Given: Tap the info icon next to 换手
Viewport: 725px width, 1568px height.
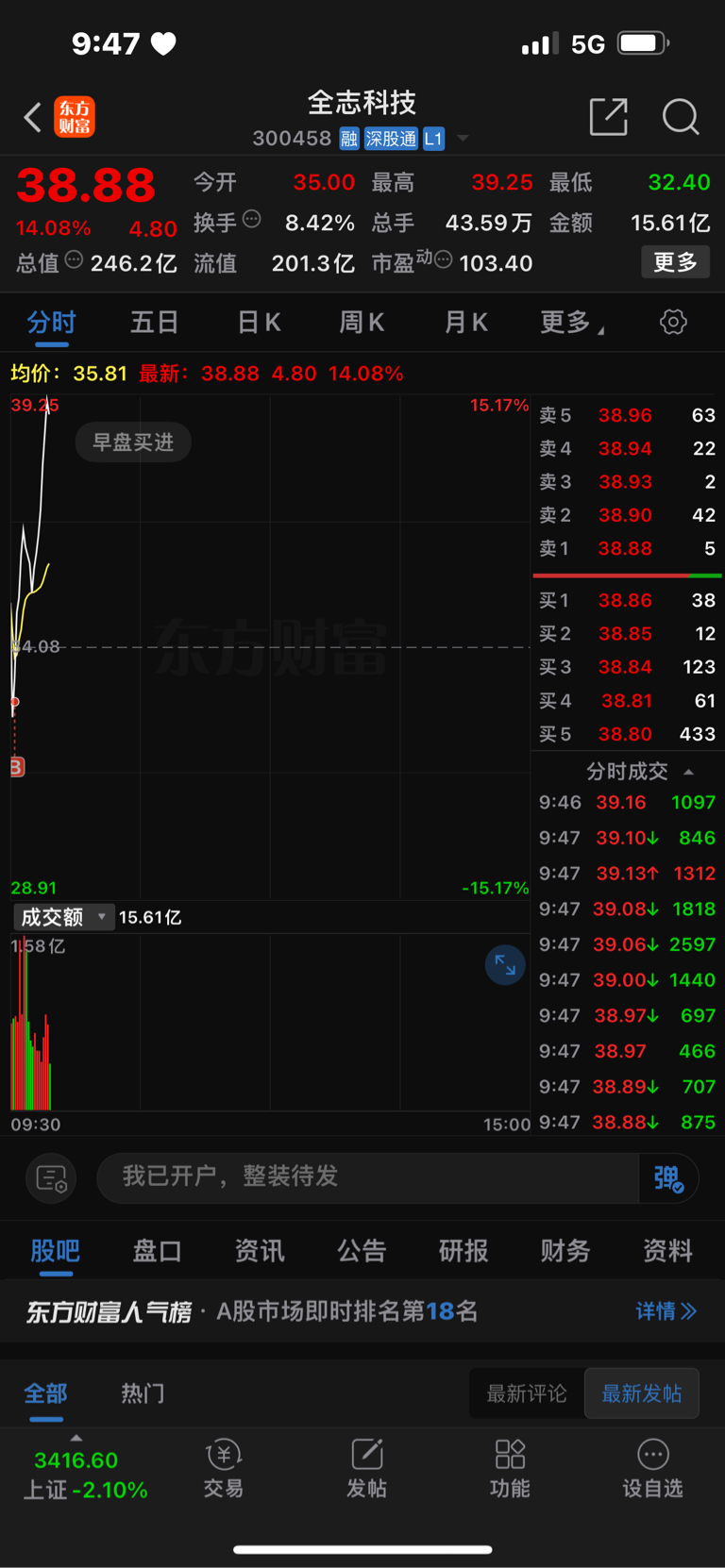Looking at the screenshot, I should pyautogui.click(x=251, y=219).
